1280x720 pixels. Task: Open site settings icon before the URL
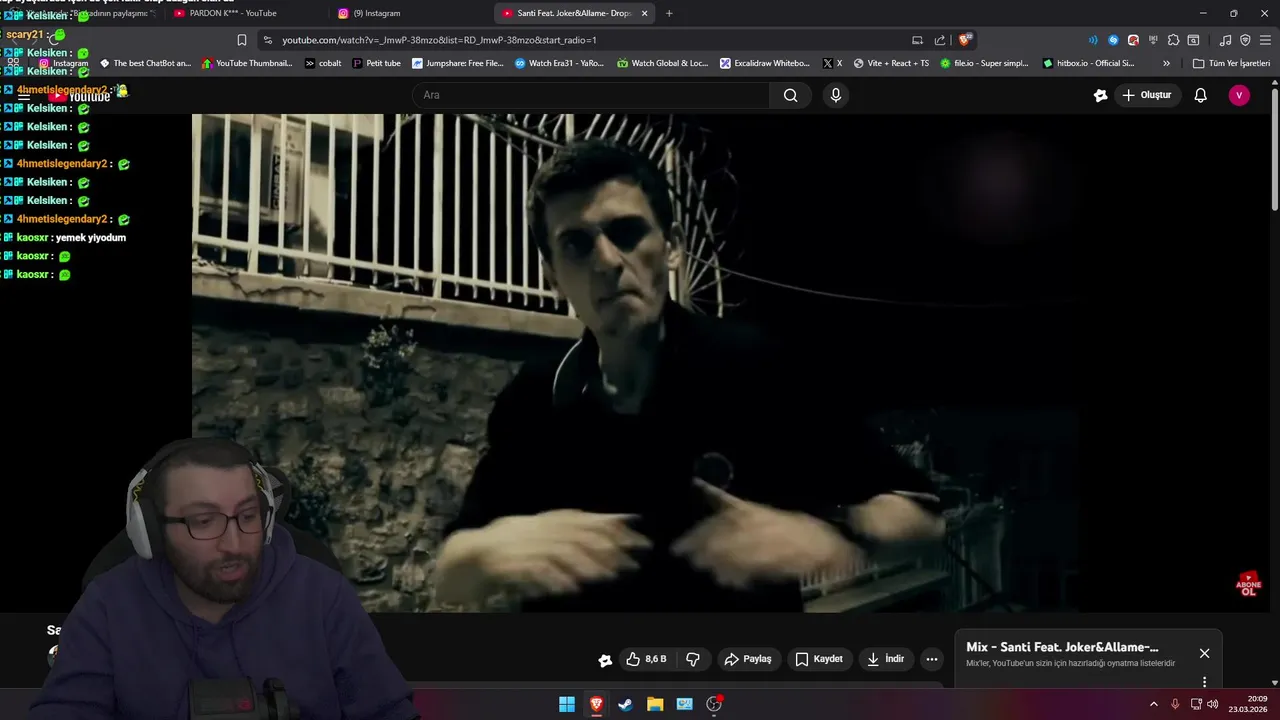[x=267, y=40]
